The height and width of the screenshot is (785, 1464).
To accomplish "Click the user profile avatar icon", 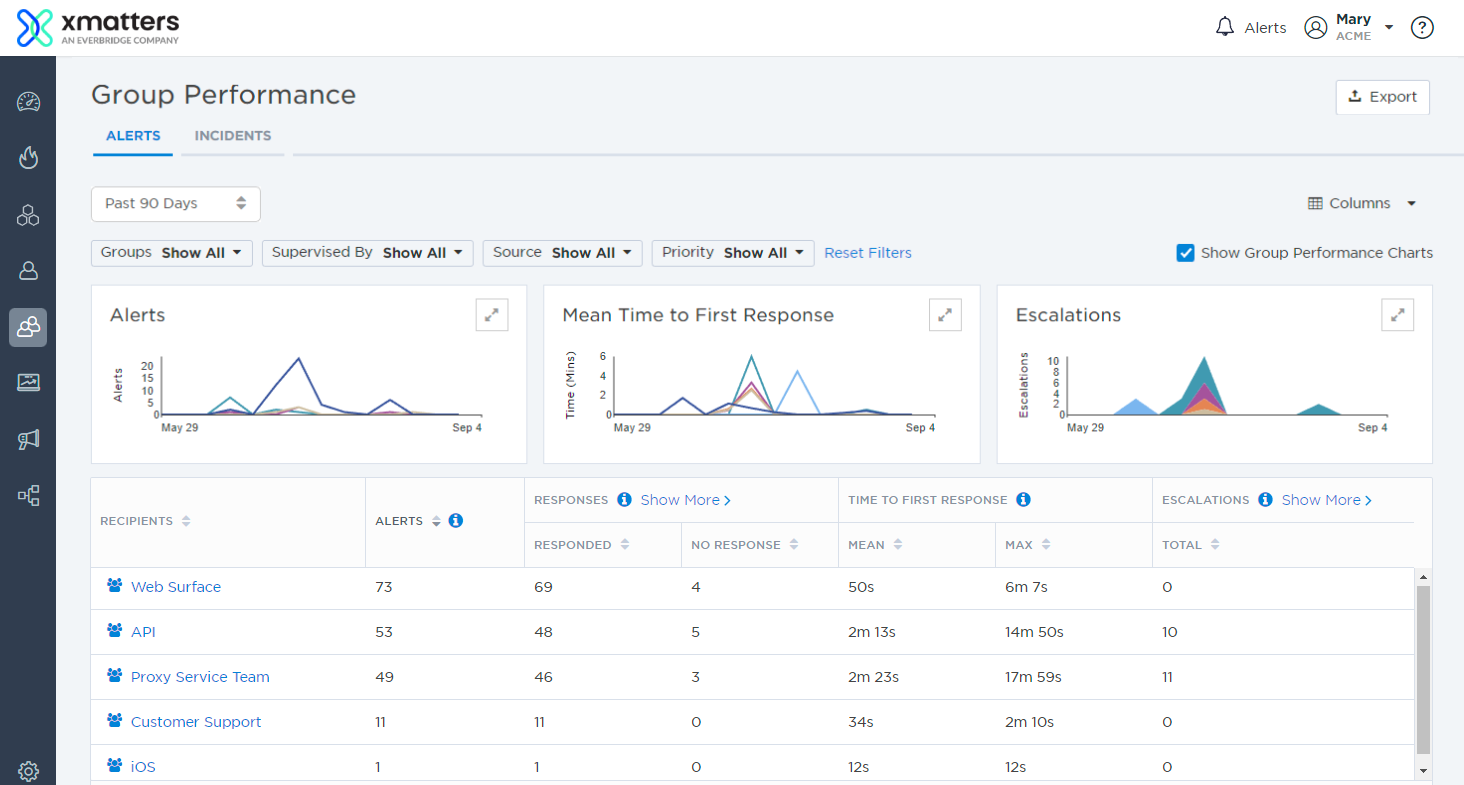I will [x=1316, y=27].
